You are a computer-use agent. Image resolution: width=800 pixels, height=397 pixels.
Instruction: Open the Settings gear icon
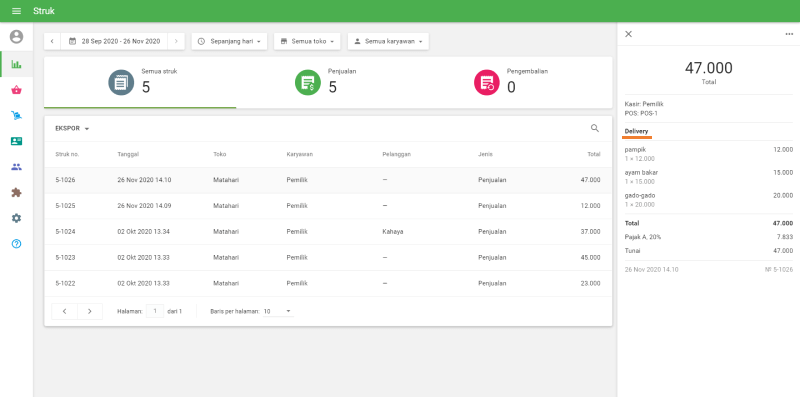click(16, 218)
